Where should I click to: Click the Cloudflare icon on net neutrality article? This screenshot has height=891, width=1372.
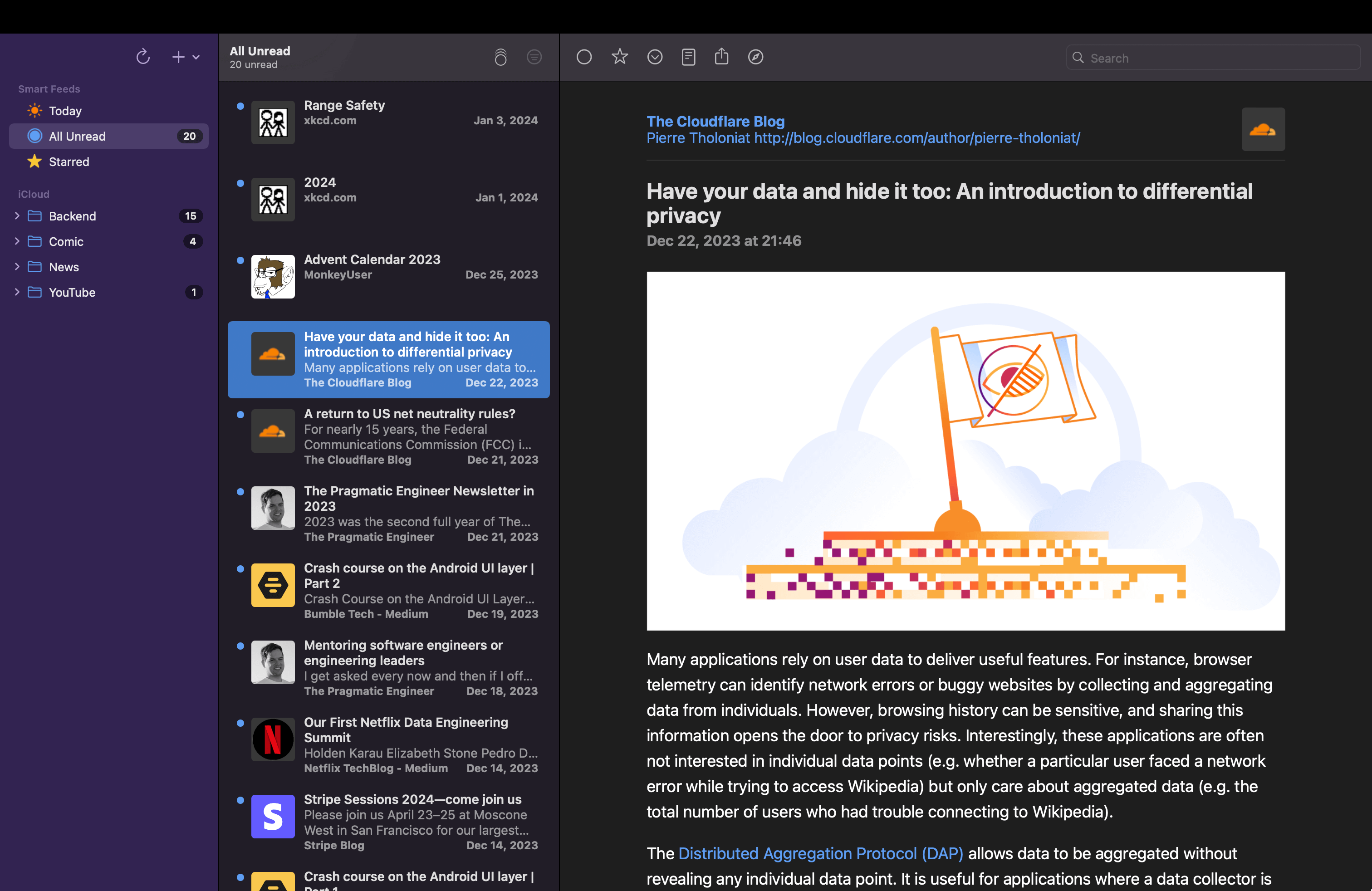[273, 431]
